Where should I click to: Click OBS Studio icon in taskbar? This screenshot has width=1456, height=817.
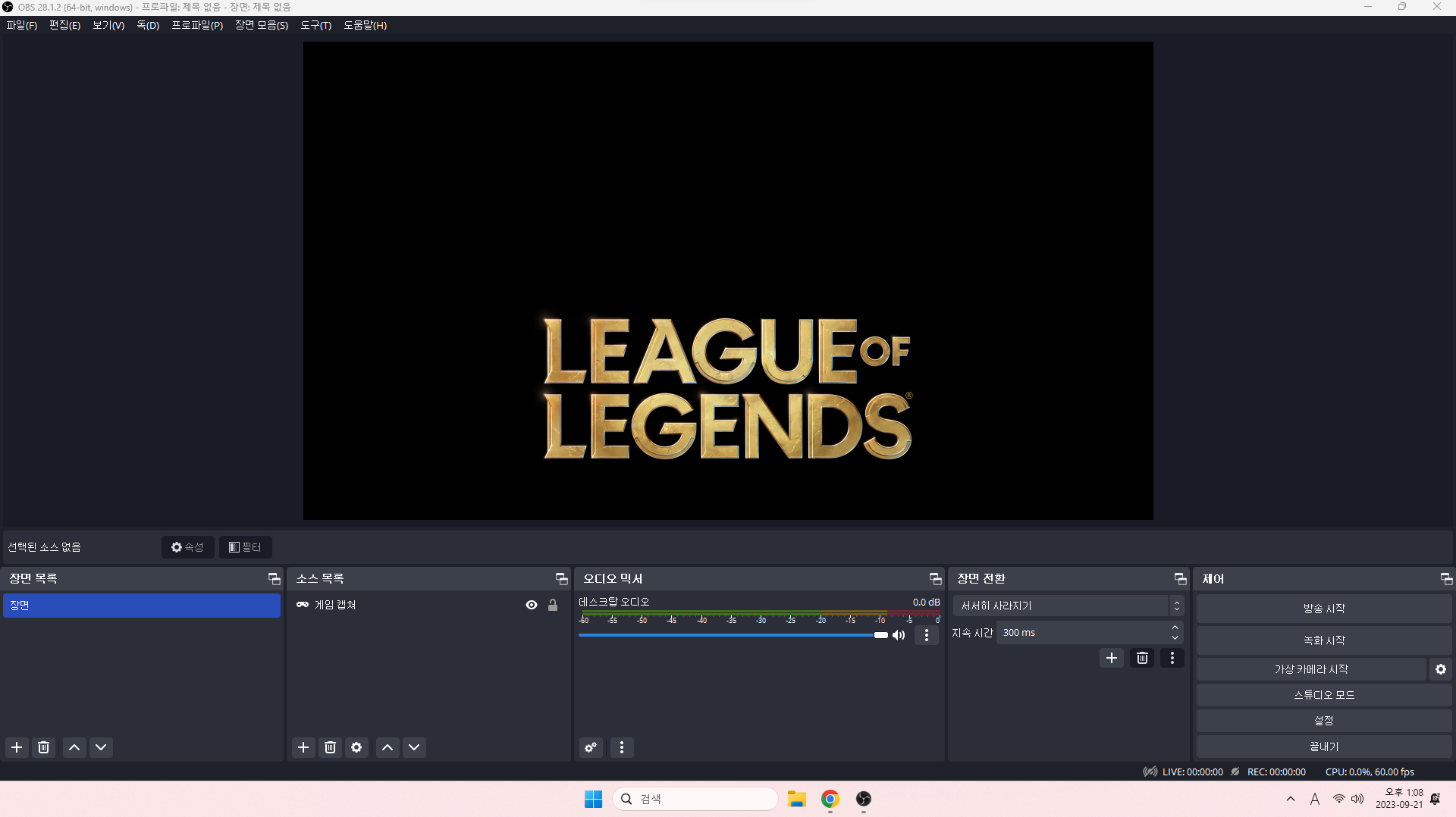[x=864, y=799]
